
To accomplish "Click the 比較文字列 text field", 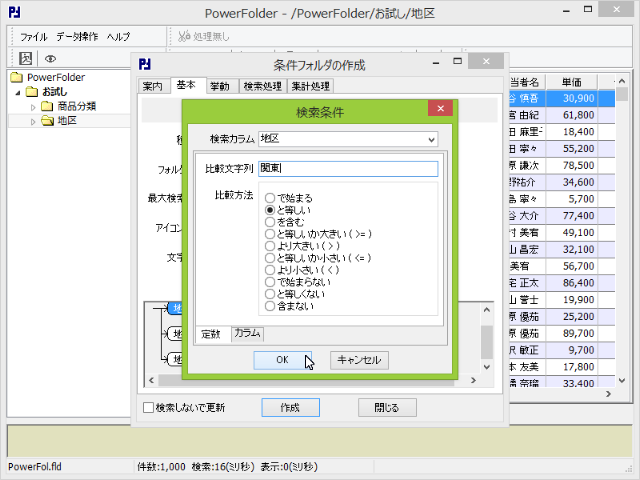I will pyautogui.click(x=348, y=169).
